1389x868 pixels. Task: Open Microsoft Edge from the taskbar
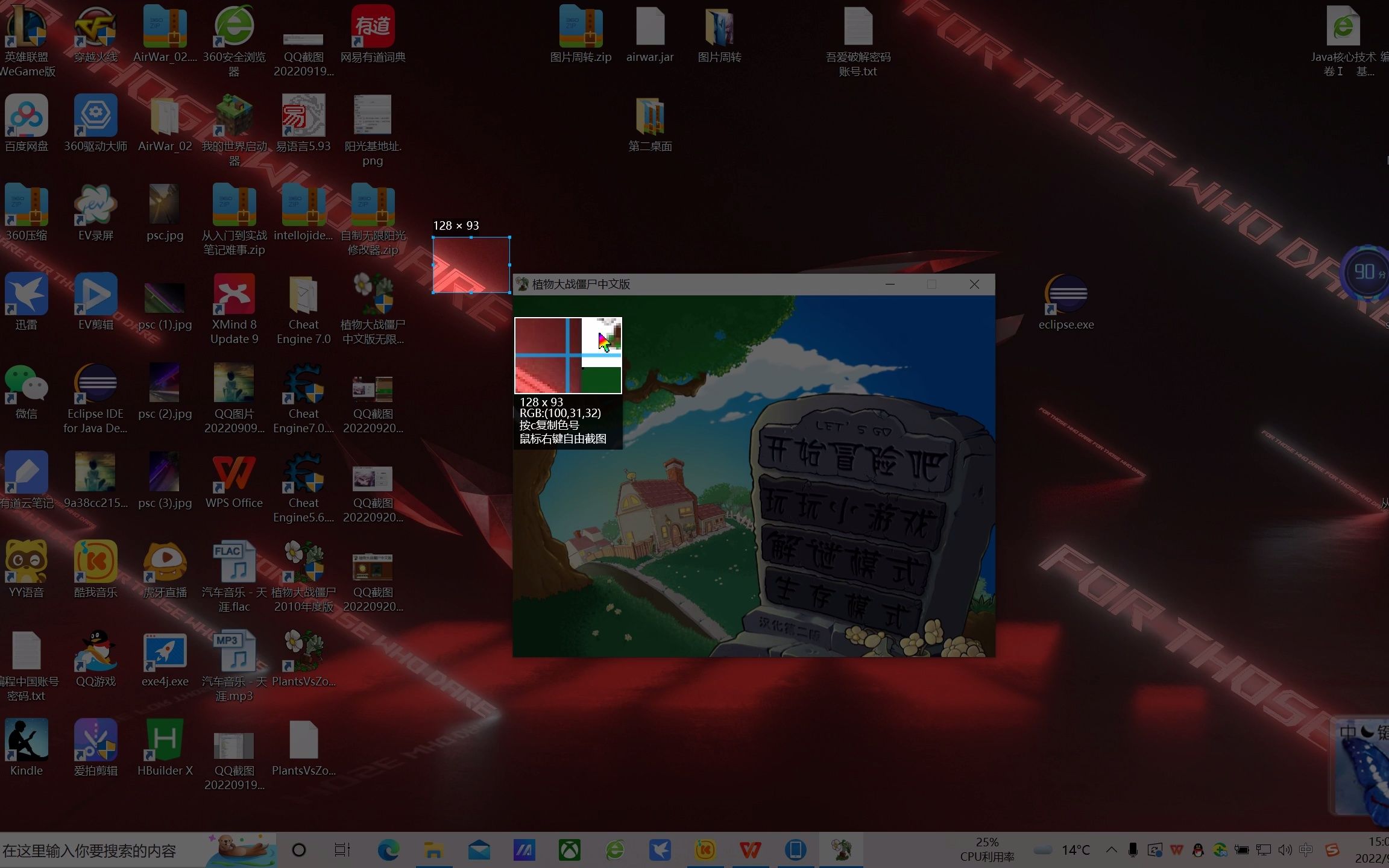[x=389, y=851]
